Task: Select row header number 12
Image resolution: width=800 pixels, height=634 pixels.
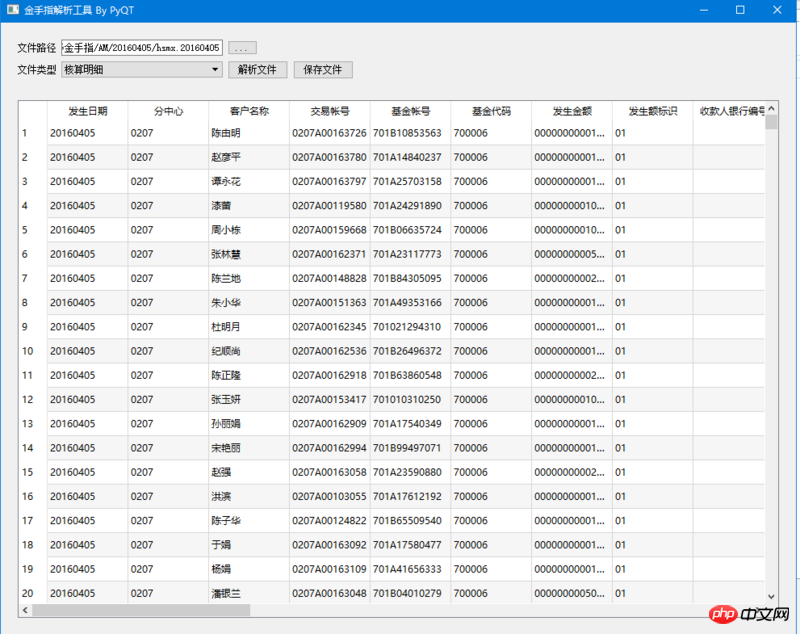Action: (32, 400)
